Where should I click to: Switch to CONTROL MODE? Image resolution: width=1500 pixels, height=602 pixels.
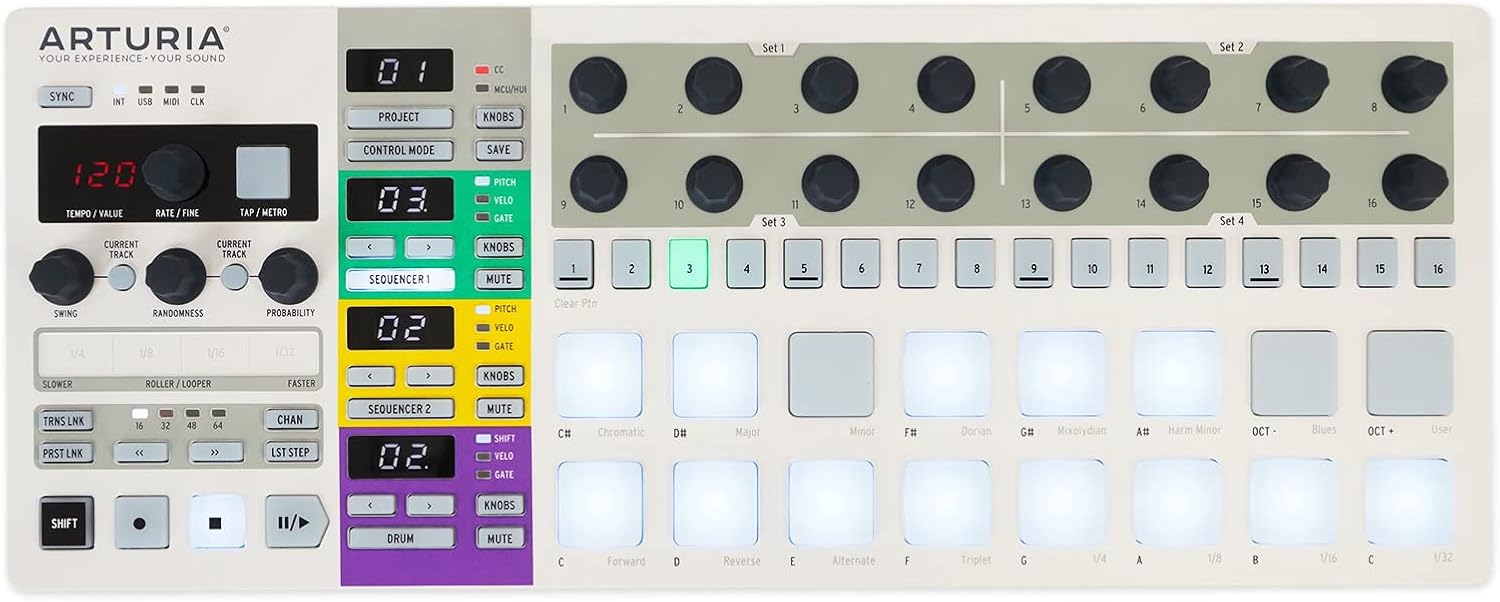[x=400, y=151]
